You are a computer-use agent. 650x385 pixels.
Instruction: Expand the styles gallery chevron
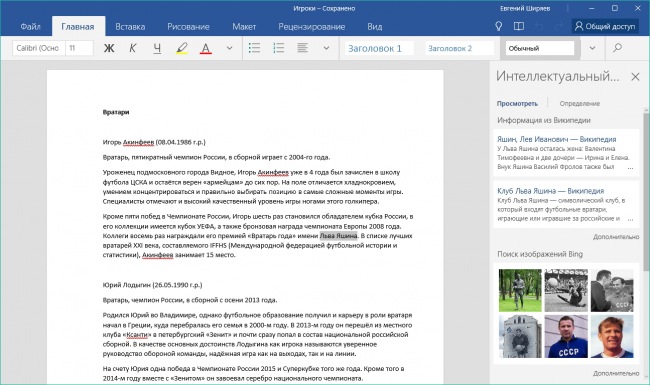tap(592, 48)
